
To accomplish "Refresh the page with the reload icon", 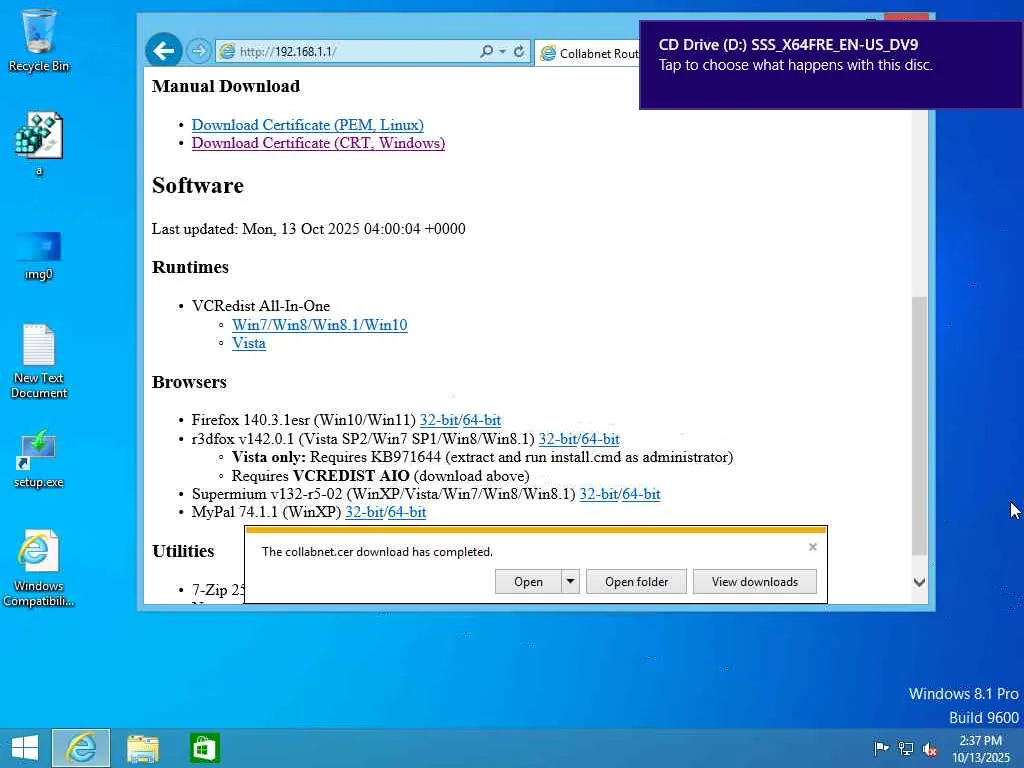I will pos(519,51).
